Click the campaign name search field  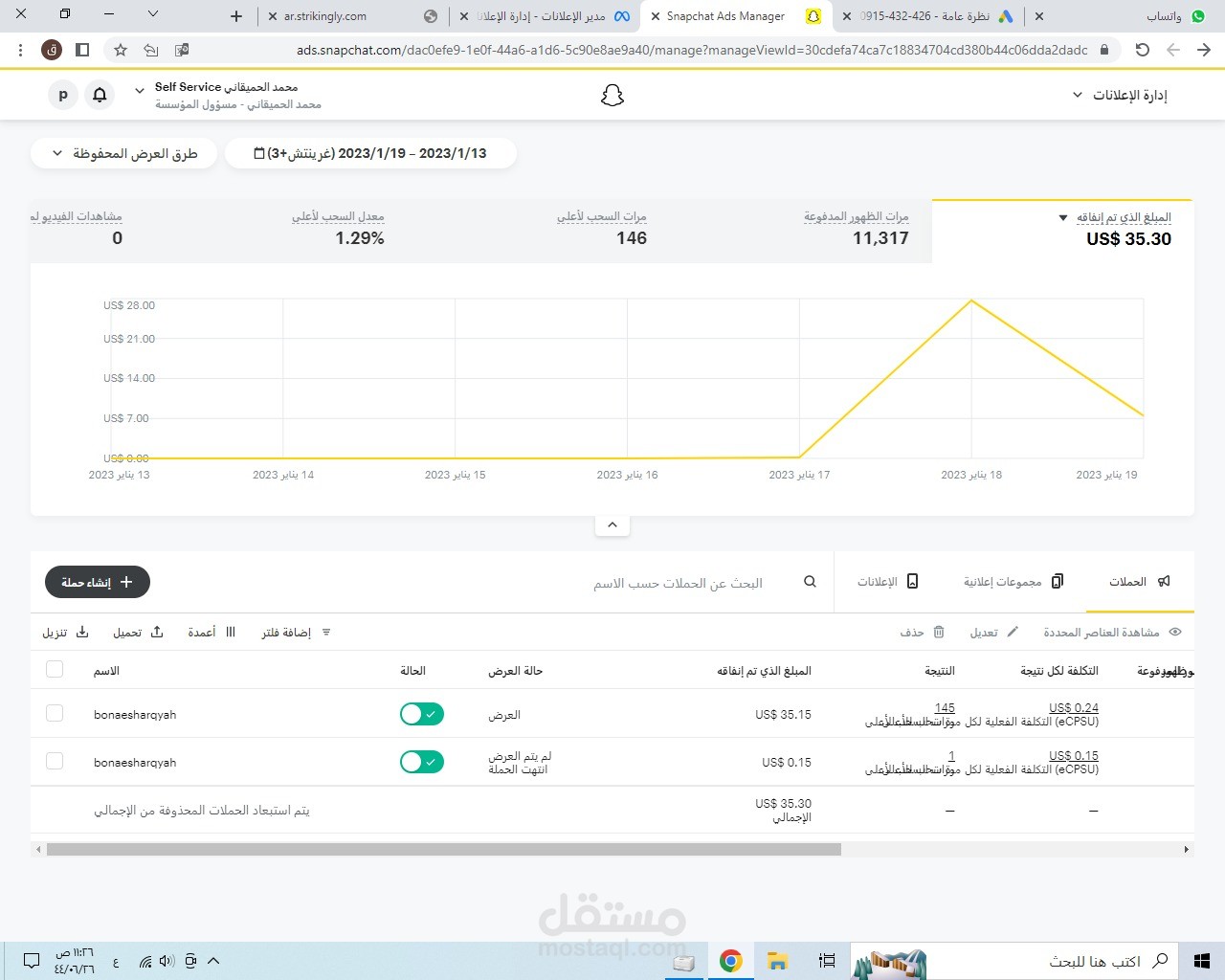[x=678, y=583]
